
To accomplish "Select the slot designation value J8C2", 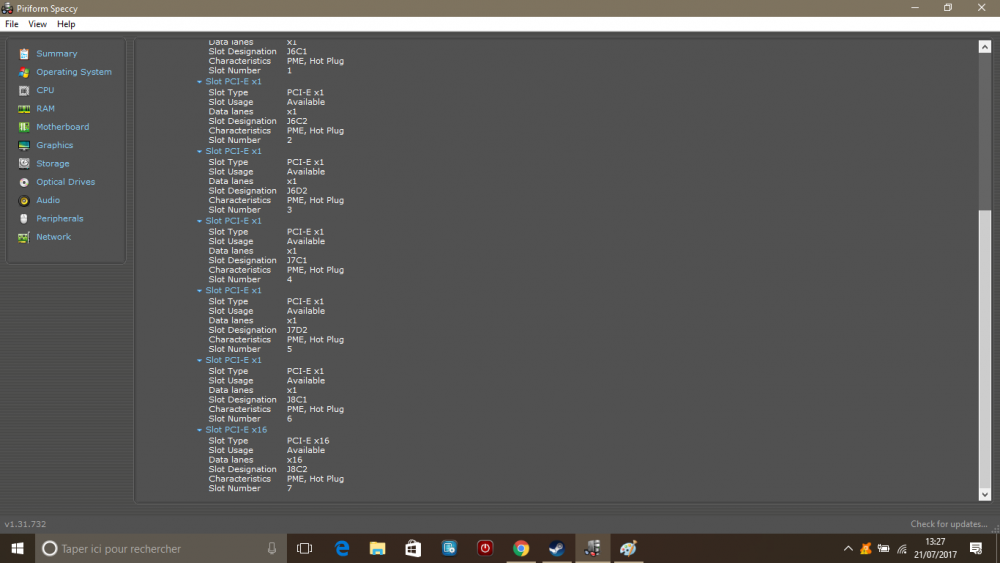I will click(297, 469).
